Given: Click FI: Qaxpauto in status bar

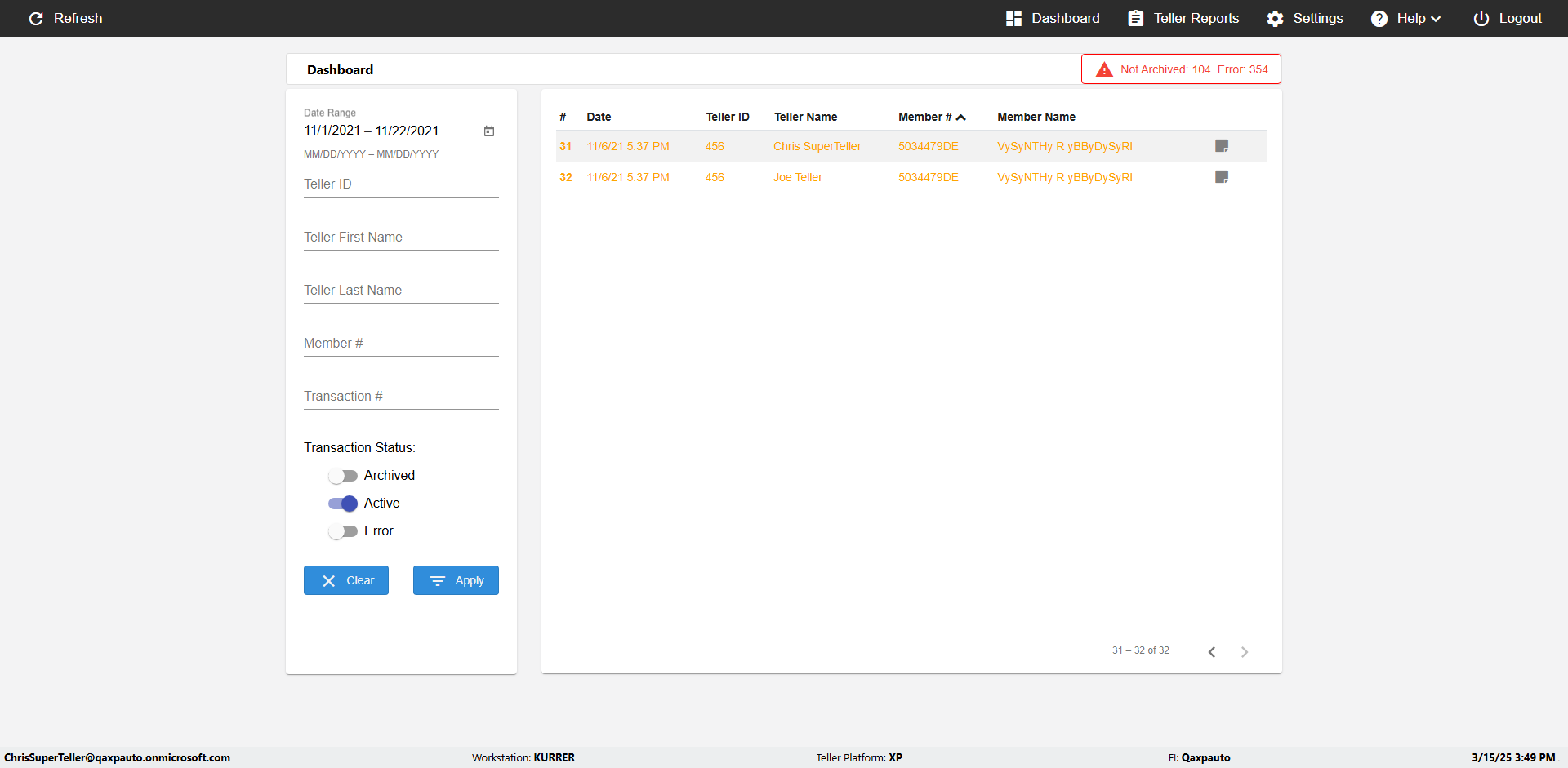Looking at the screenshot, I should coord(1199,757).
